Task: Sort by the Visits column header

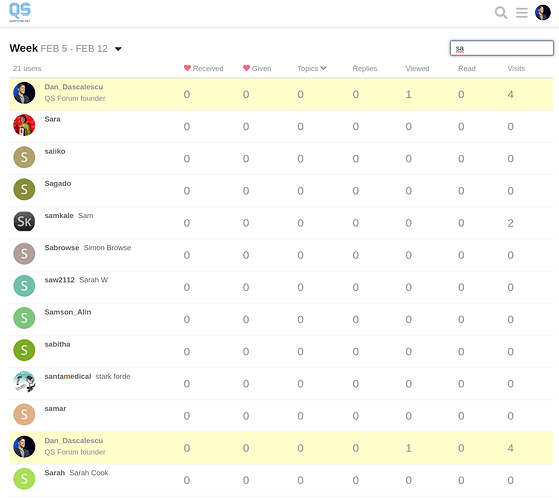Action: point(516,68)
